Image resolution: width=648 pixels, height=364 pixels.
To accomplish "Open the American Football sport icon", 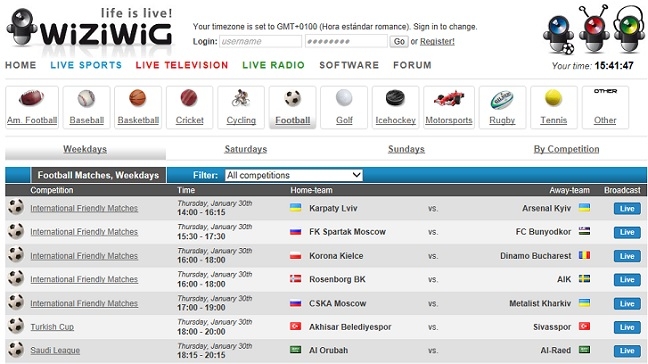I will [x=31, y=98].
